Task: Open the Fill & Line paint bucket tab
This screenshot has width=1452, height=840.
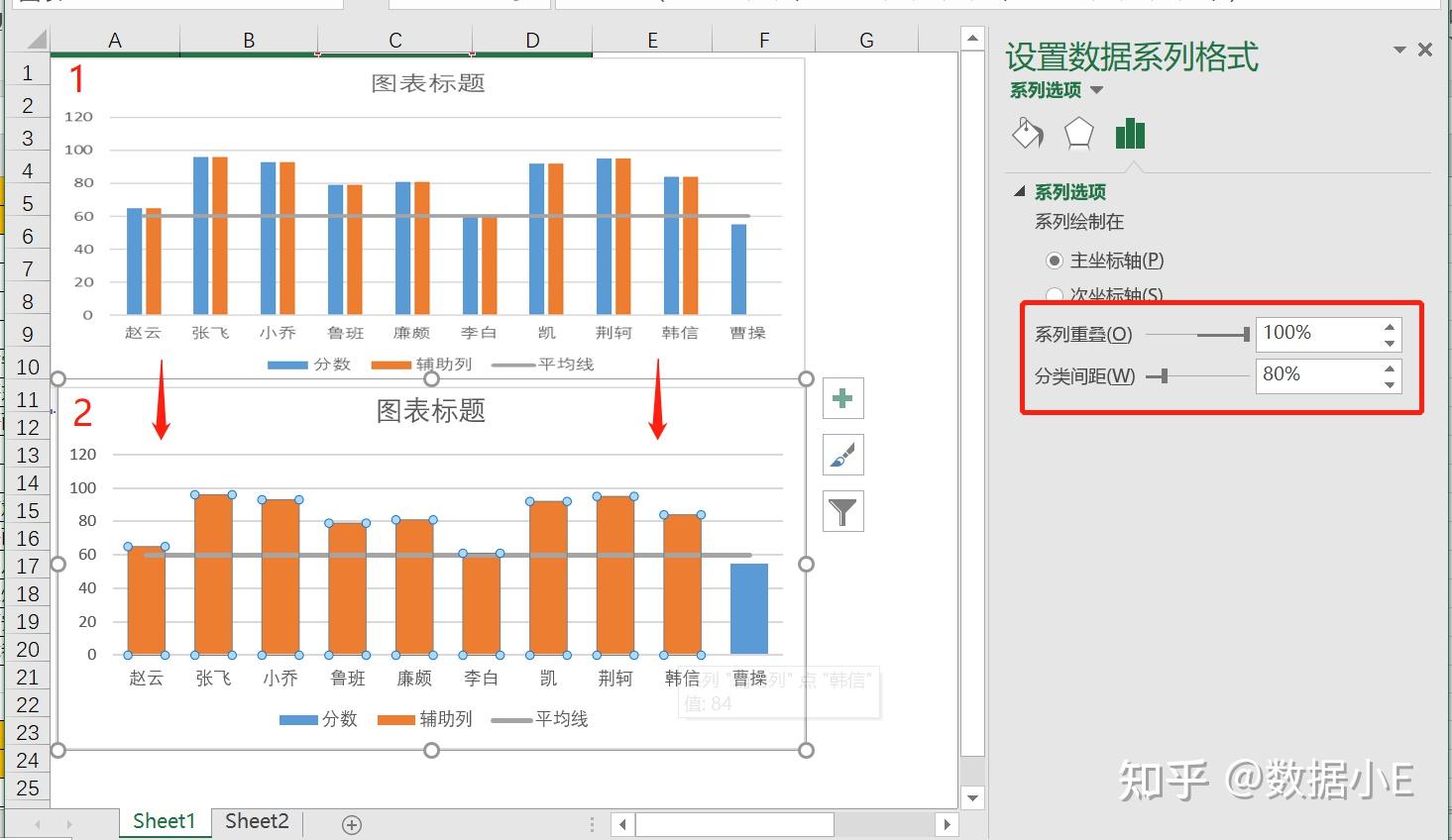Action: pos(1028,133)
